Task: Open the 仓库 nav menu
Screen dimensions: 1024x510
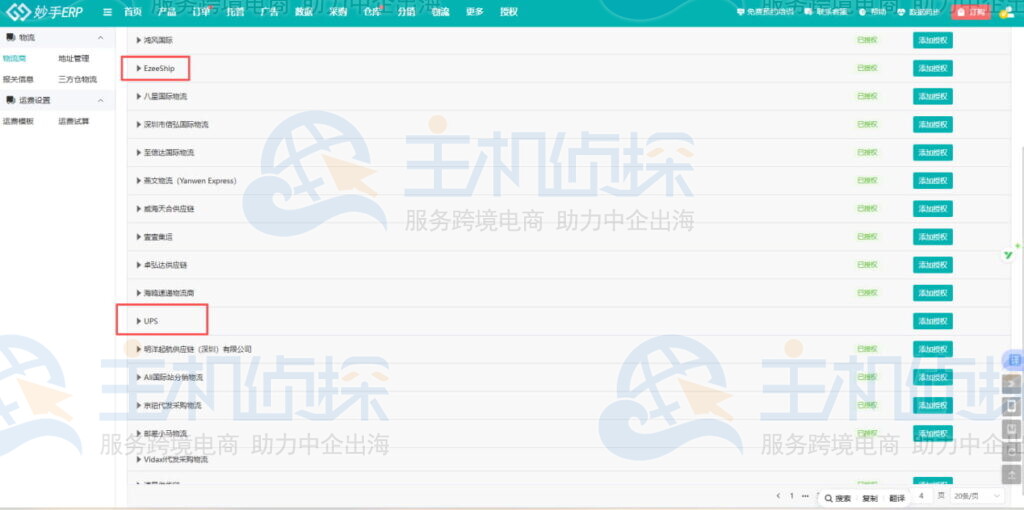Action: tap(372, 12)
